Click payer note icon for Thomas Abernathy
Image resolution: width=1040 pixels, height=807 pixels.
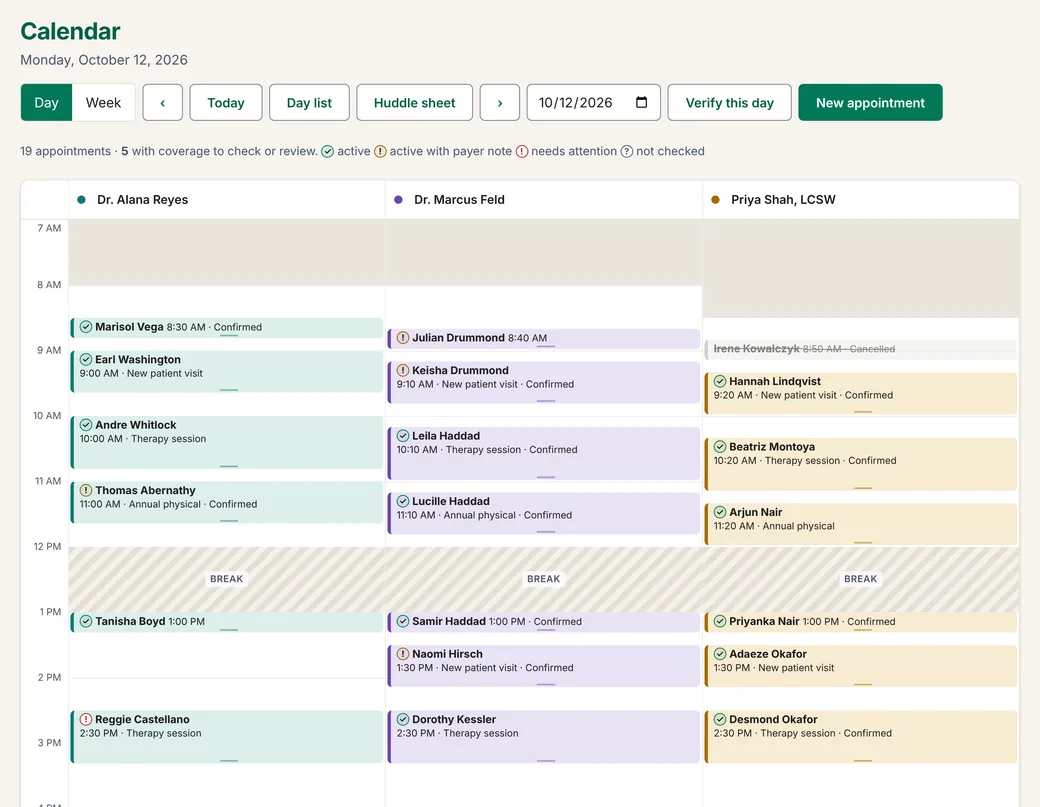[86, 491]
